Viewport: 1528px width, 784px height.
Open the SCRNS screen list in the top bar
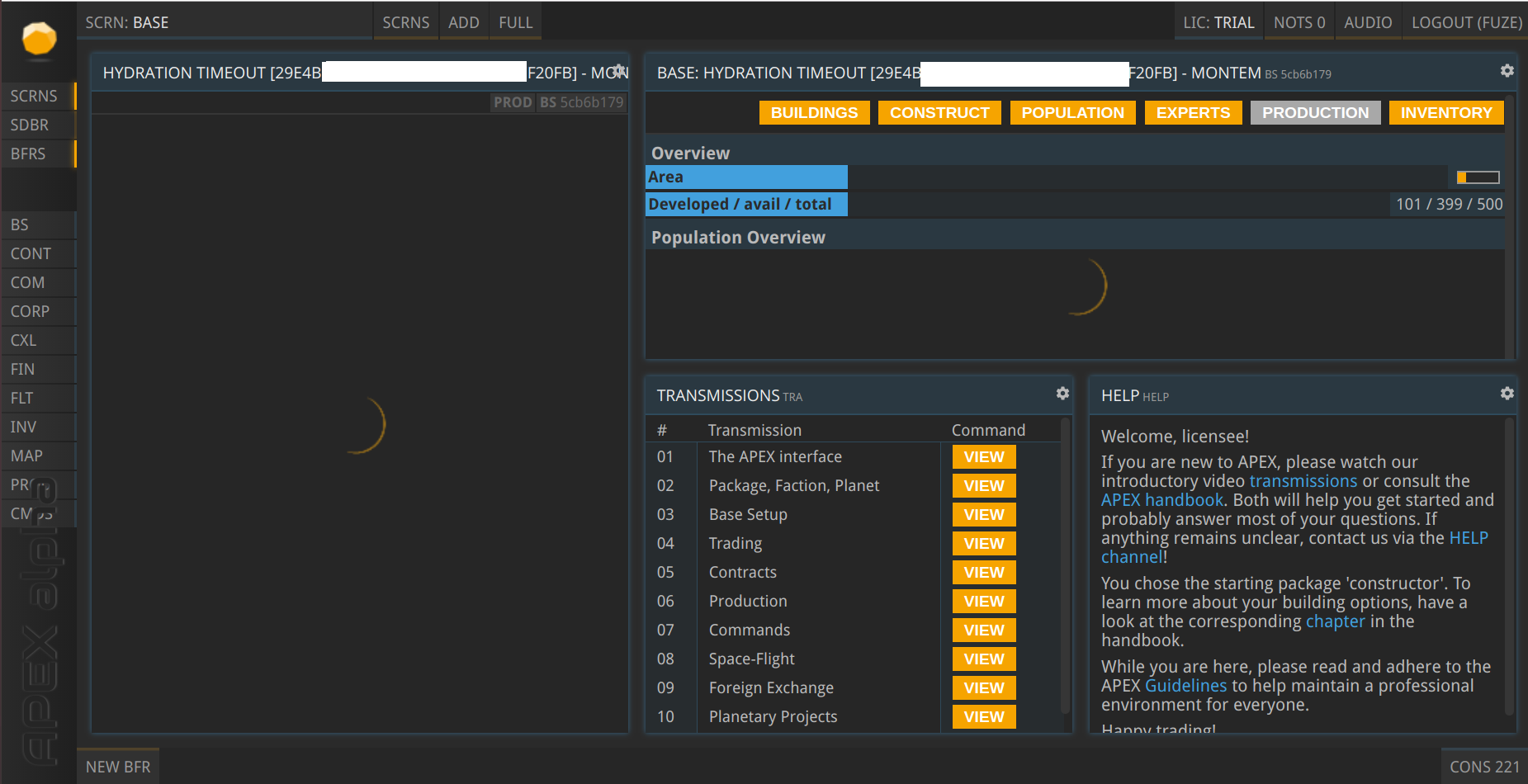click(405, 22)
